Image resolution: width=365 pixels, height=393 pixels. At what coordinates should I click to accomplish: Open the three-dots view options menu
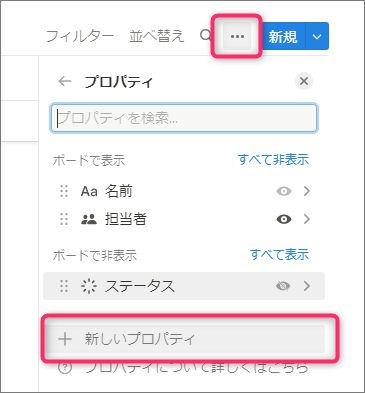pos(237,36)
